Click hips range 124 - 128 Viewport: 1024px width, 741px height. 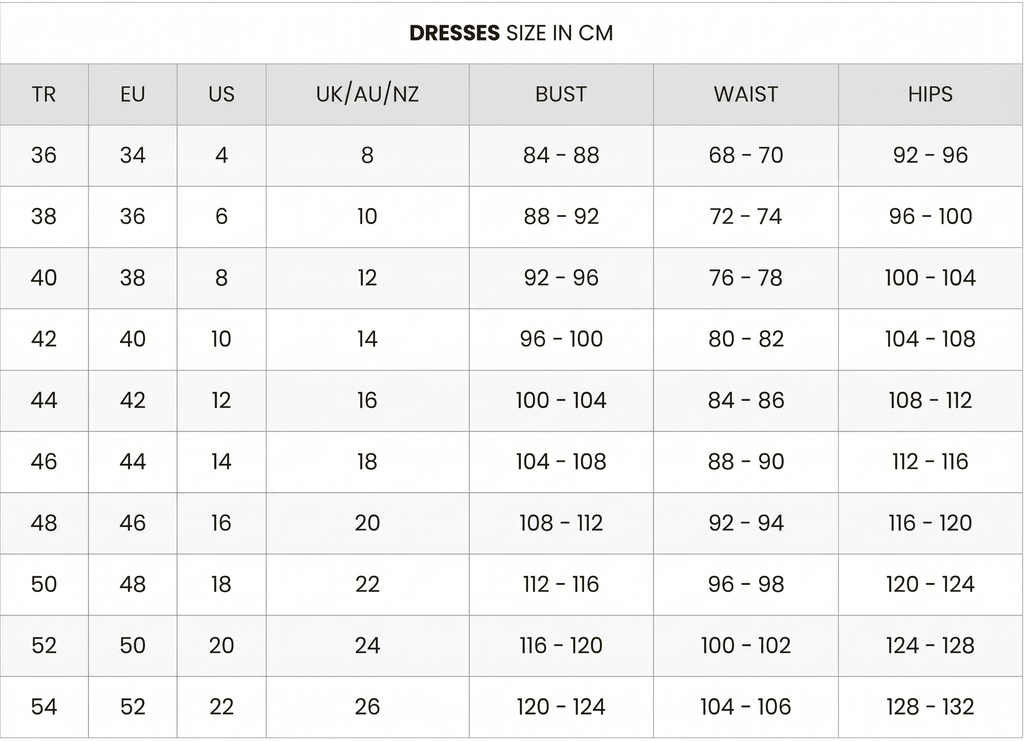(x=930, y=646)
